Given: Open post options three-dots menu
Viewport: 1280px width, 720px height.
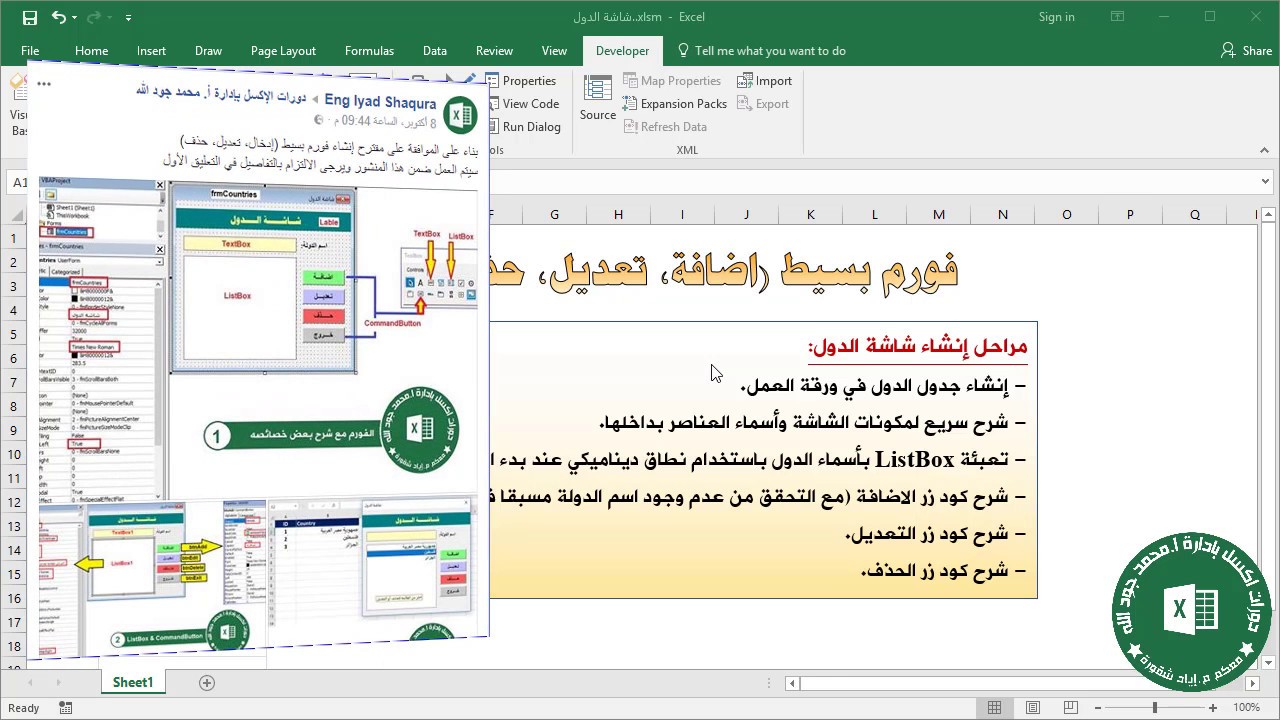Looking at the screenshot, I should click(43, 86).
